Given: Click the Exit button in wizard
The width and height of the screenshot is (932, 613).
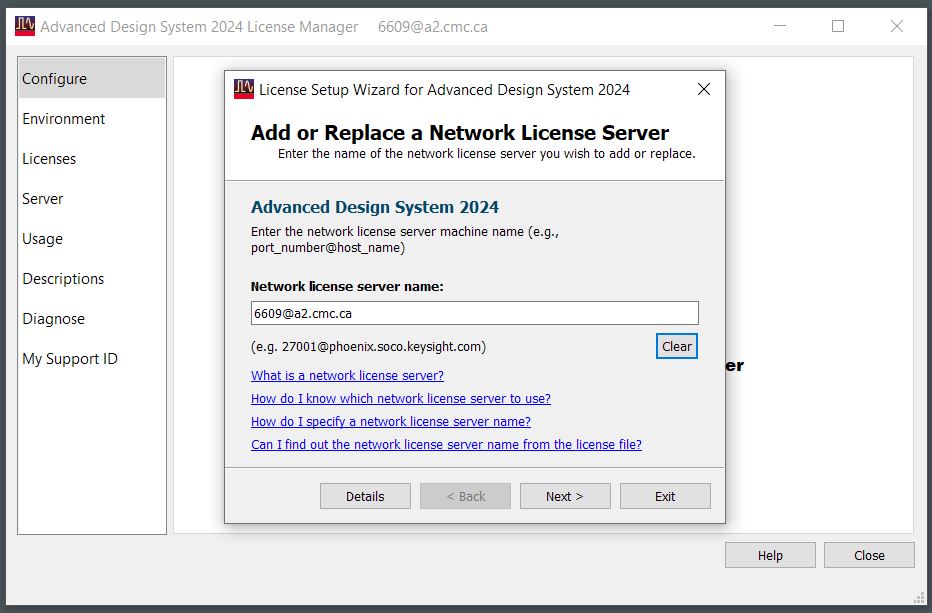Looking at the screenshot, I should pyautogui.click(x=665, y=496).
